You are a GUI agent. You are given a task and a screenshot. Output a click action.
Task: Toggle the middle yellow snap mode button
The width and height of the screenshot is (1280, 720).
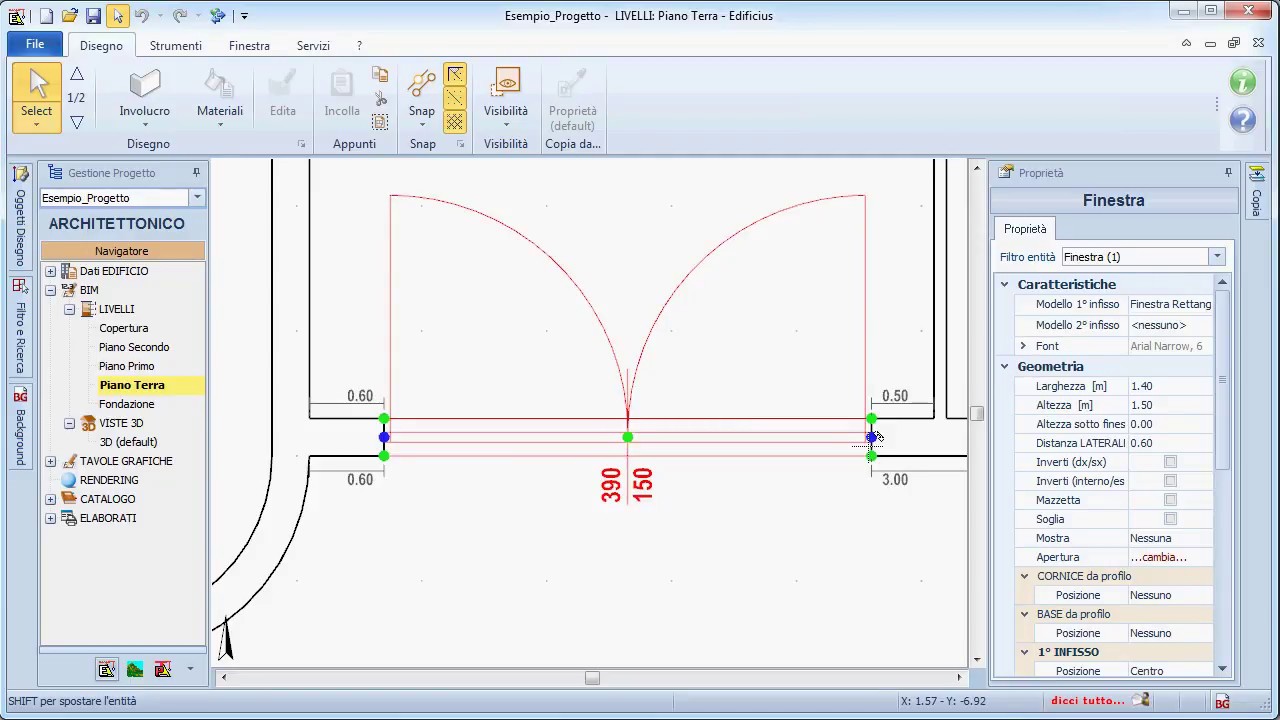coord(455,98)
